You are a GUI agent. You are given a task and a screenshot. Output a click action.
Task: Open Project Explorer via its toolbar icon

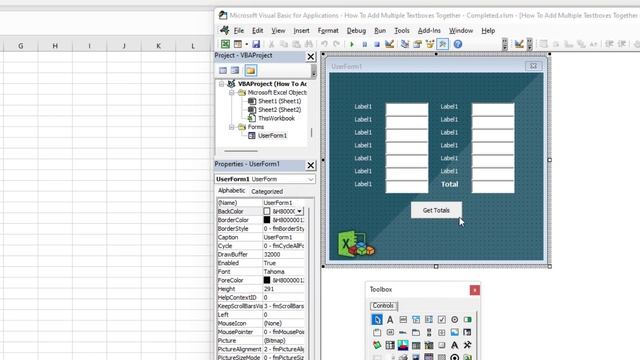click(404, 44)
